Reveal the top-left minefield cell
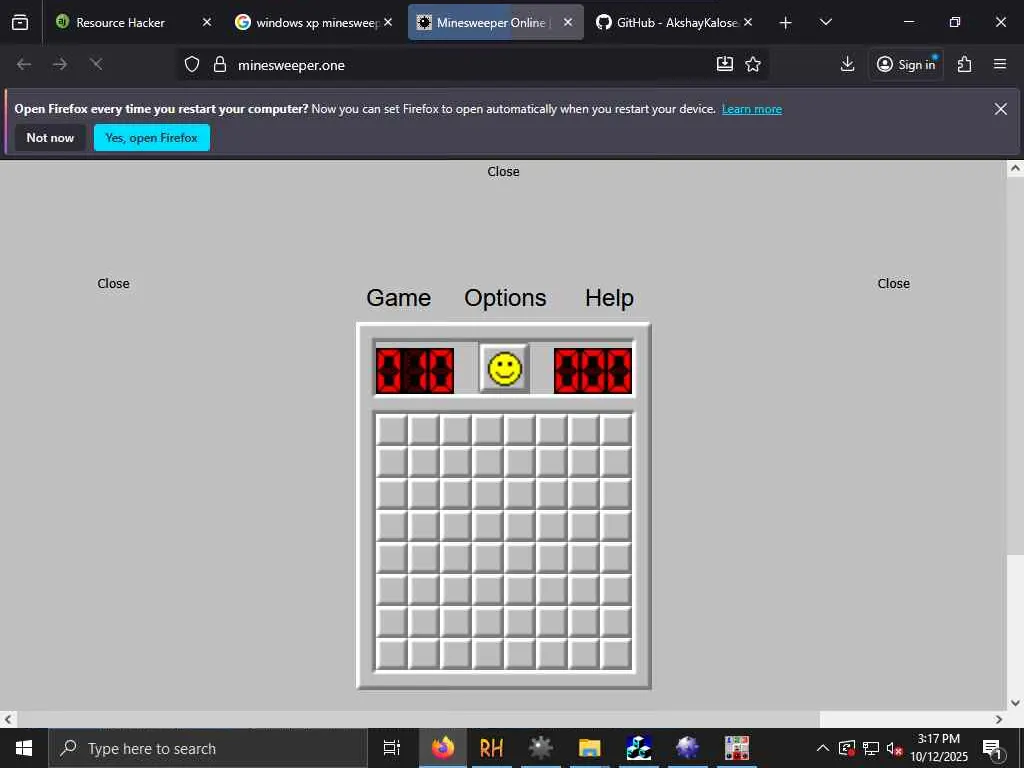1024x768 pixels. tap(392, 430)
